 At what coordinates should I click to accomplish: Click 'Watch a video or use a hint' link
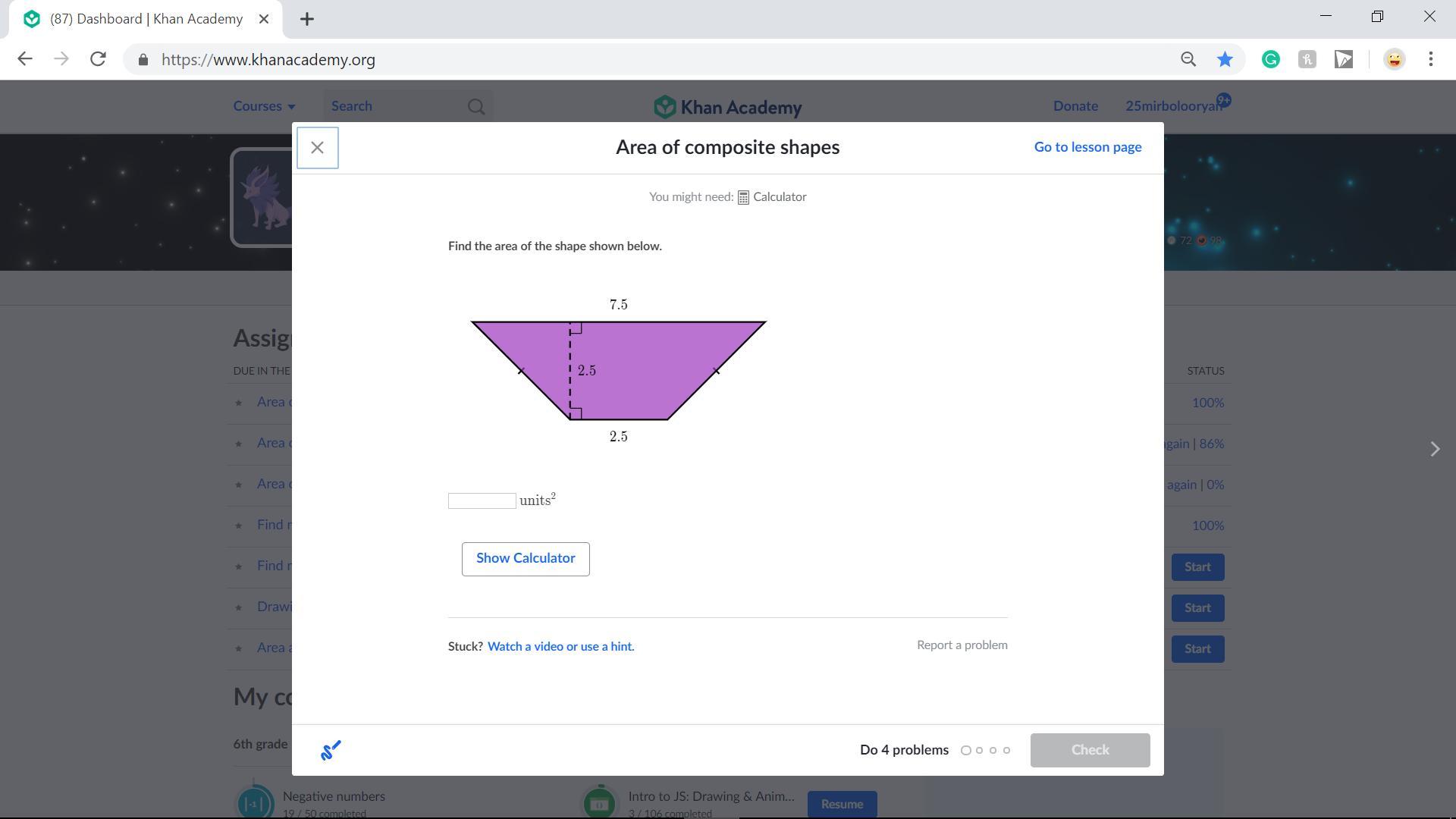coord(560,646)
